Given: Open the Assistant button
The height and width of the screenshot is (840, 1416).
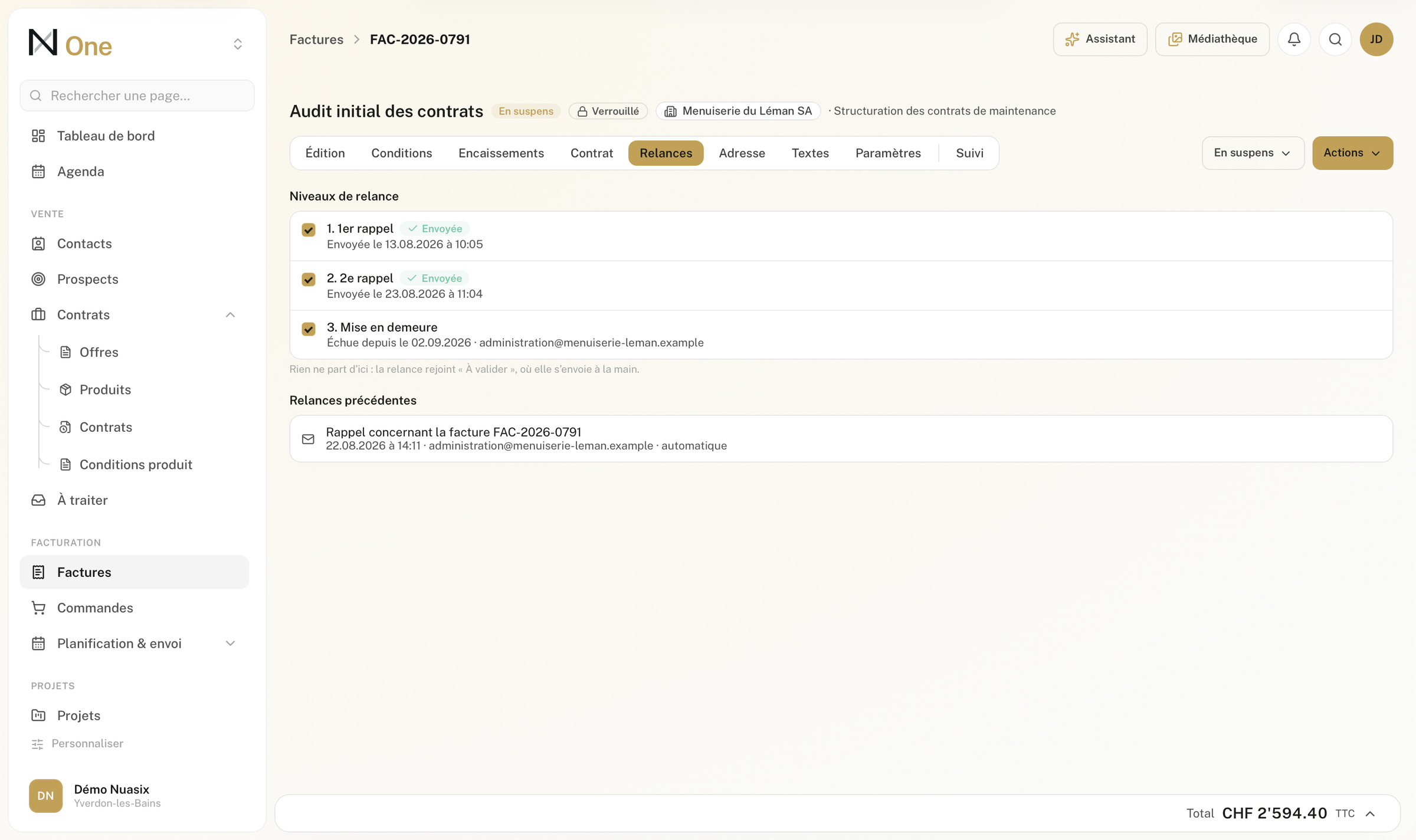Looking at the screenshot, I should tap(1100, 40).
